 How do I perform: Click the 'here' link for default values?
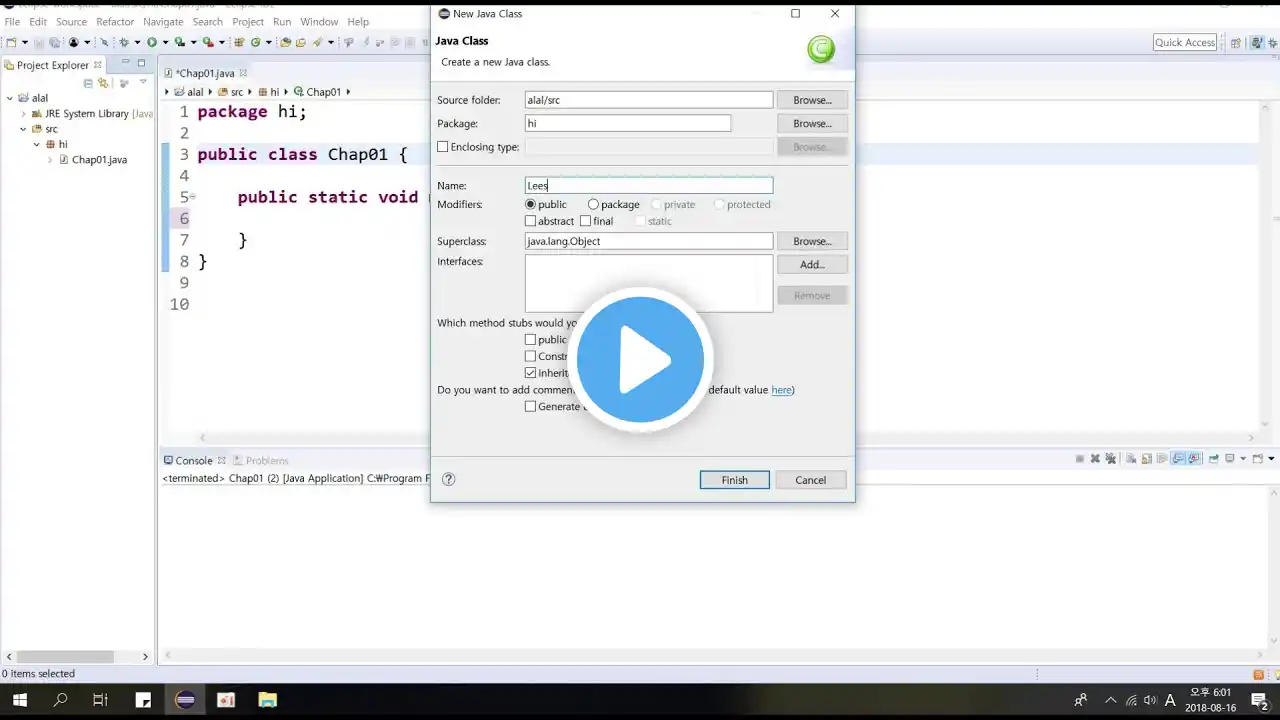coord(781,390)
